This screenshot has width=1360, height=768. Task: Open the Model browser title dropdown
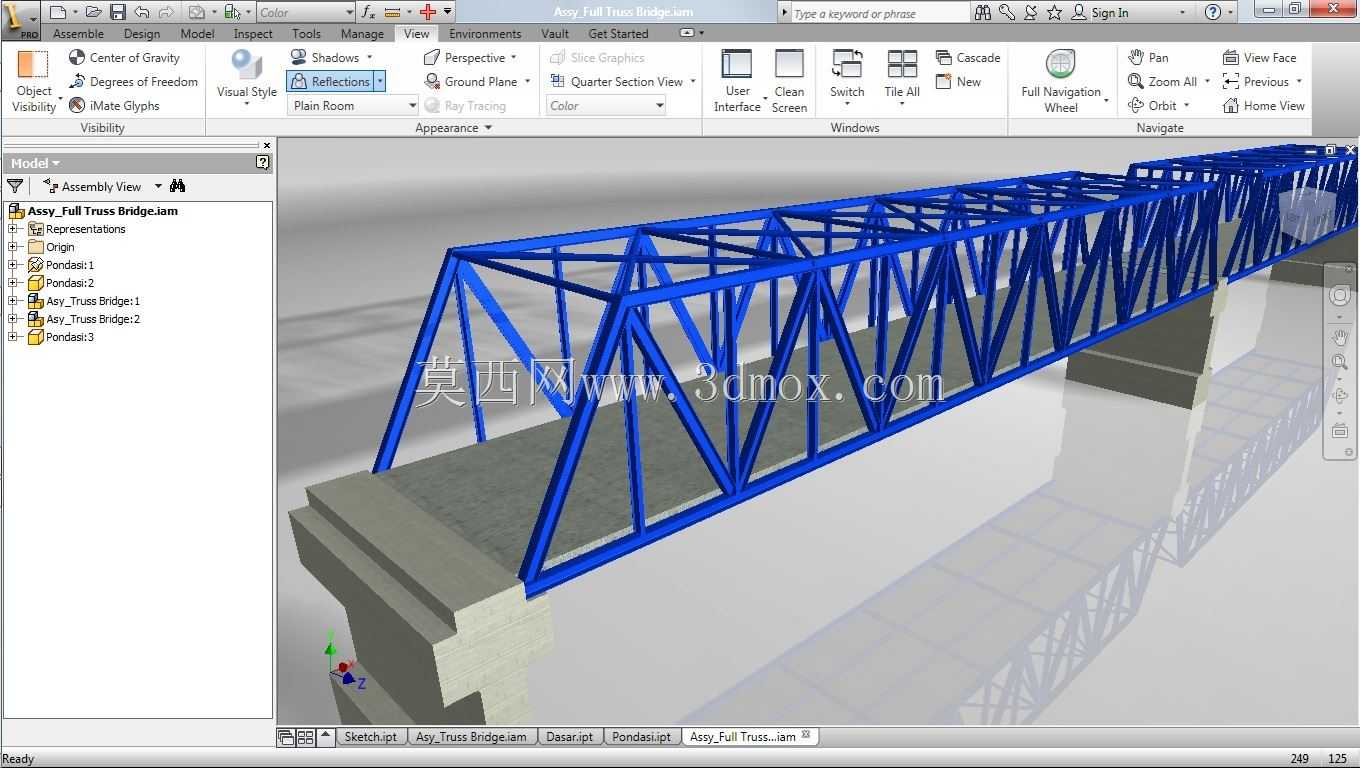(56, 164)
